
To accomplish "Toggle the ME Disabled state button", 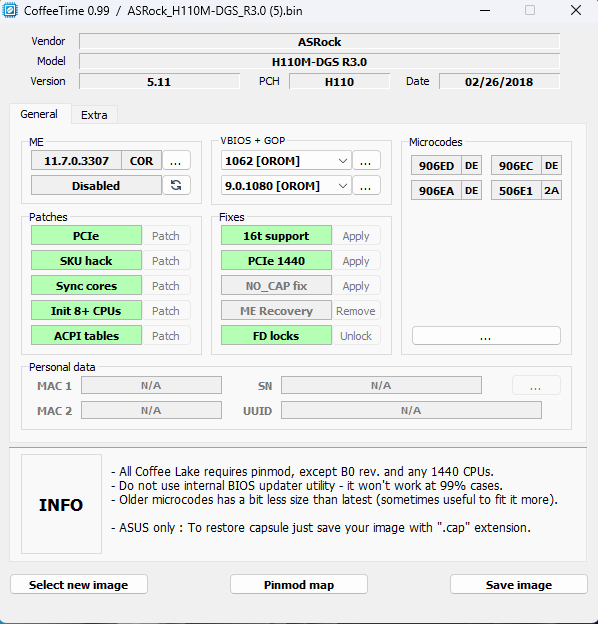I will coord(96,185).
